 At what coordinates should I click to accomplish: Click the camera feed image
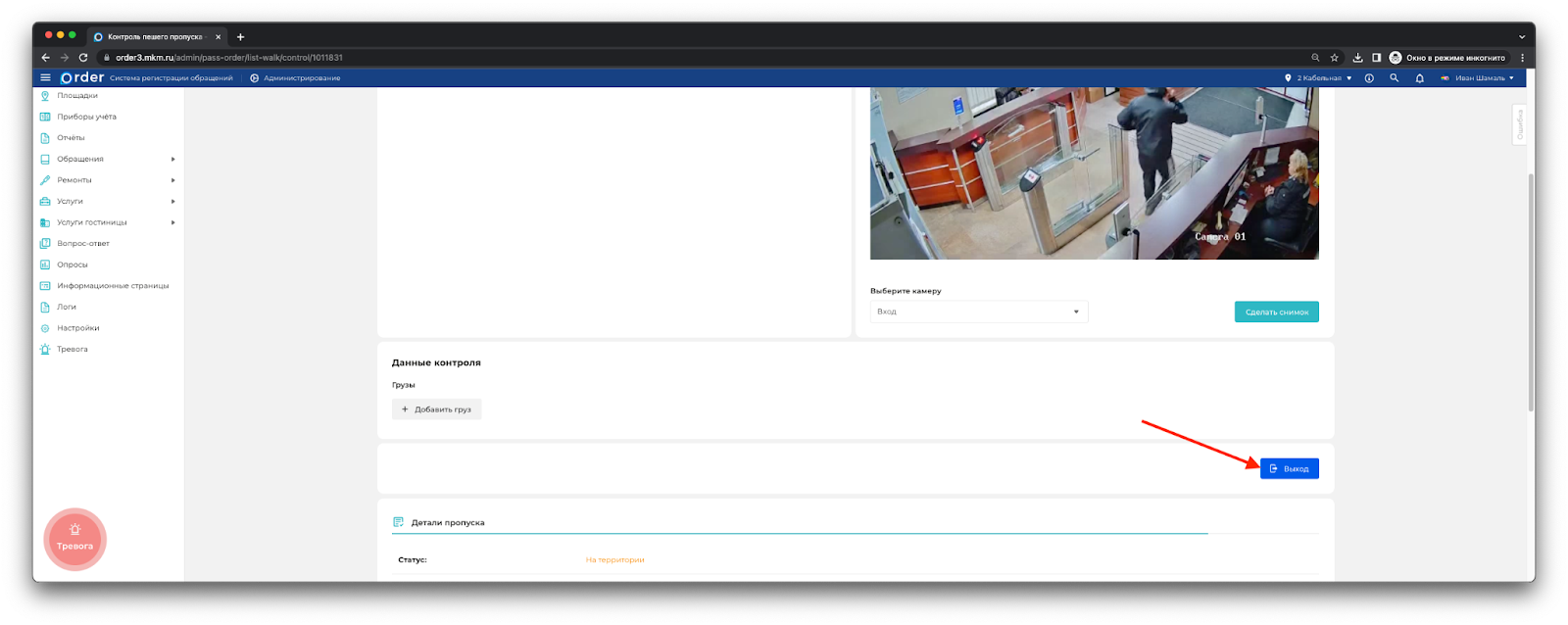point(1094,173)
